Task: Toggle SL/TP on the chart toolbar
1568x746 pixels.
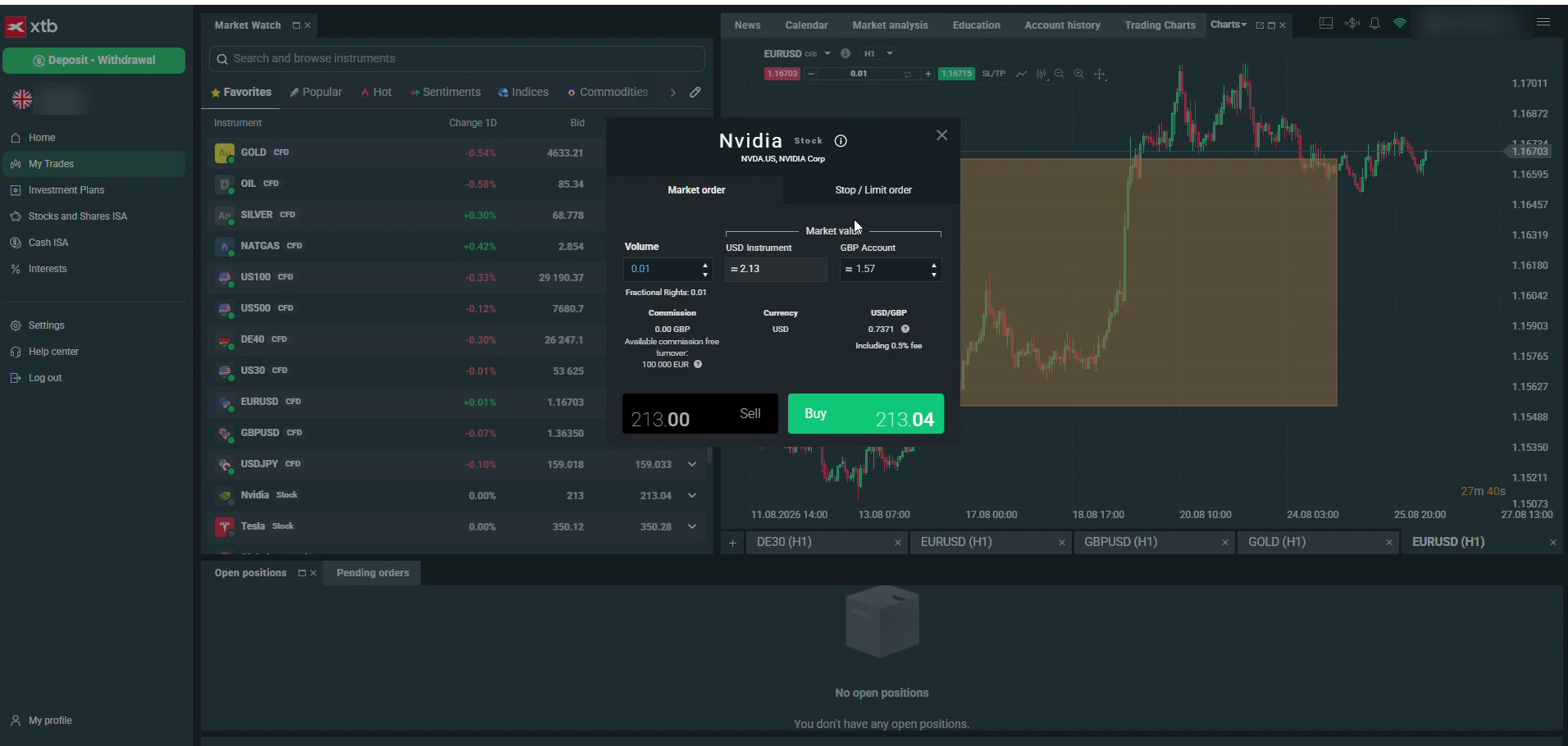Action: (x=993, y=74)
